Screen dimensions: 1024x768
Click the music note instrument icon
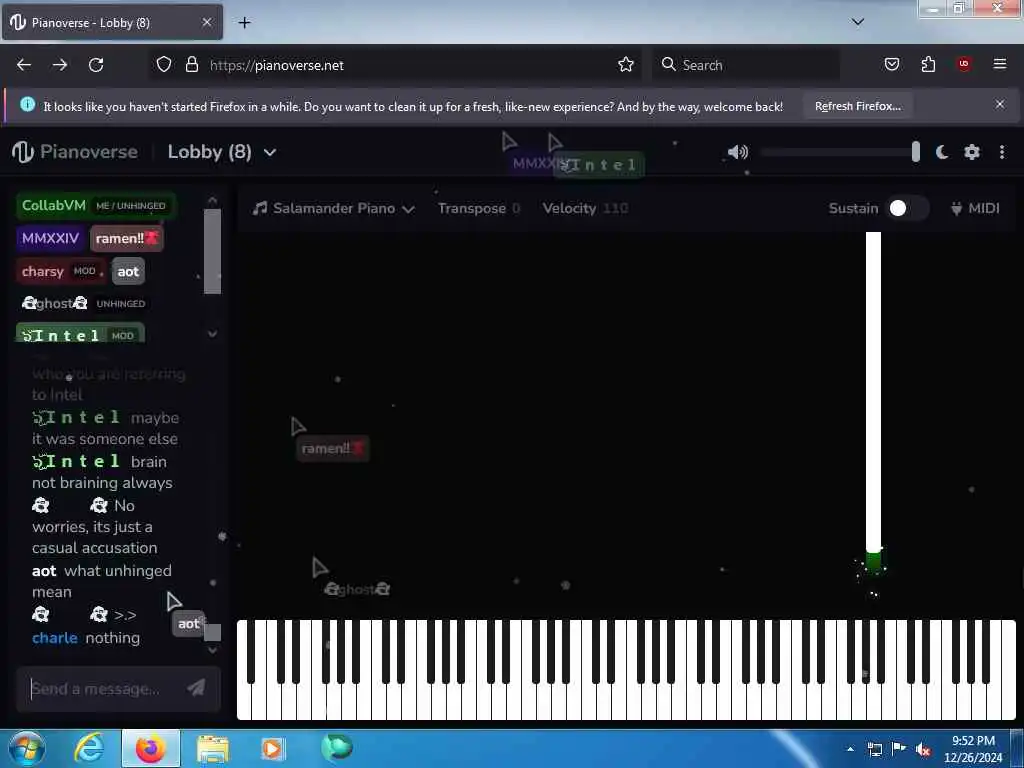(x=260, y=208)
